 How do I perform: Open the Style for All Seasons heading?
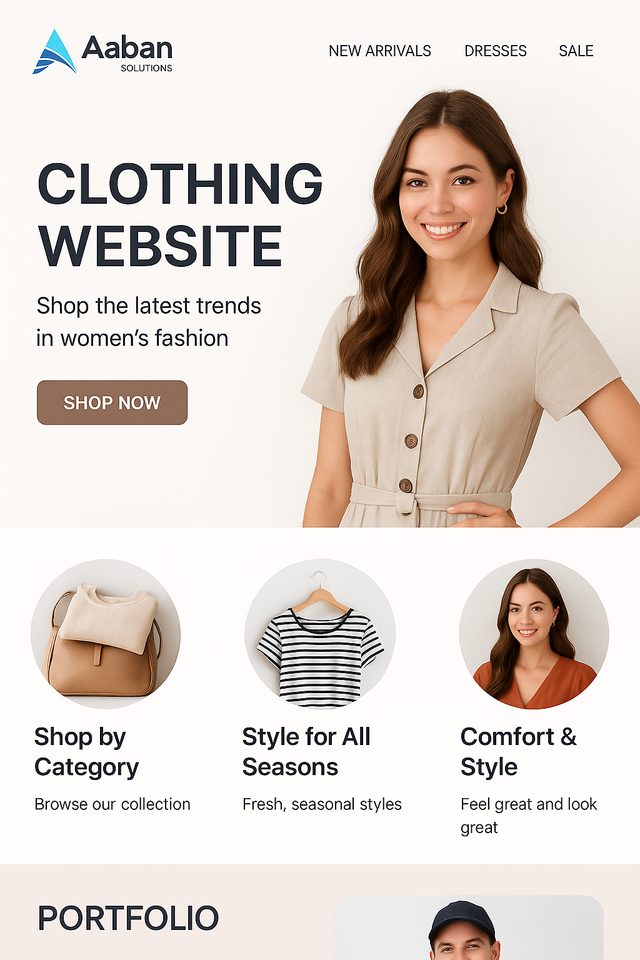pos(306,751)
